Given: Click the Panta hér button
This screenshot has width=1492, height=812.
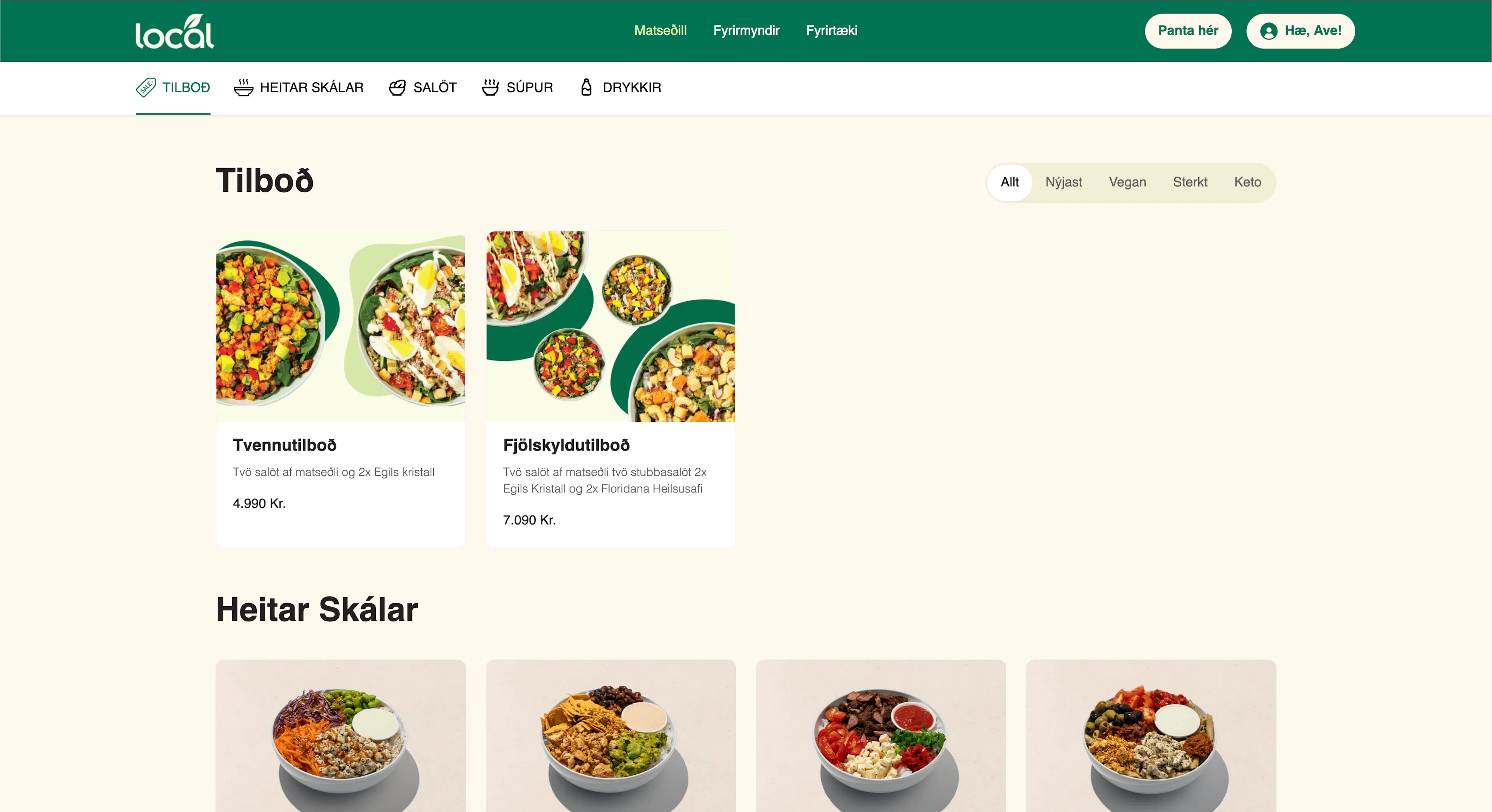Looking at the screenshot, I should pyautogui.click(x=1188, y=31).
